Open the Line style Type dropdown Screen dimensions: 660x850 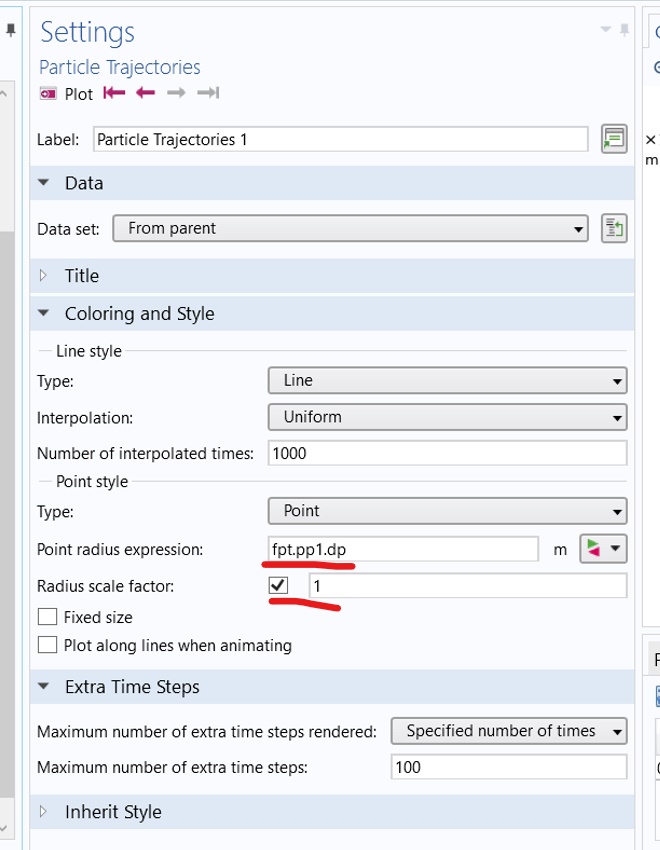pyautogui.click(x=447, y=380)
